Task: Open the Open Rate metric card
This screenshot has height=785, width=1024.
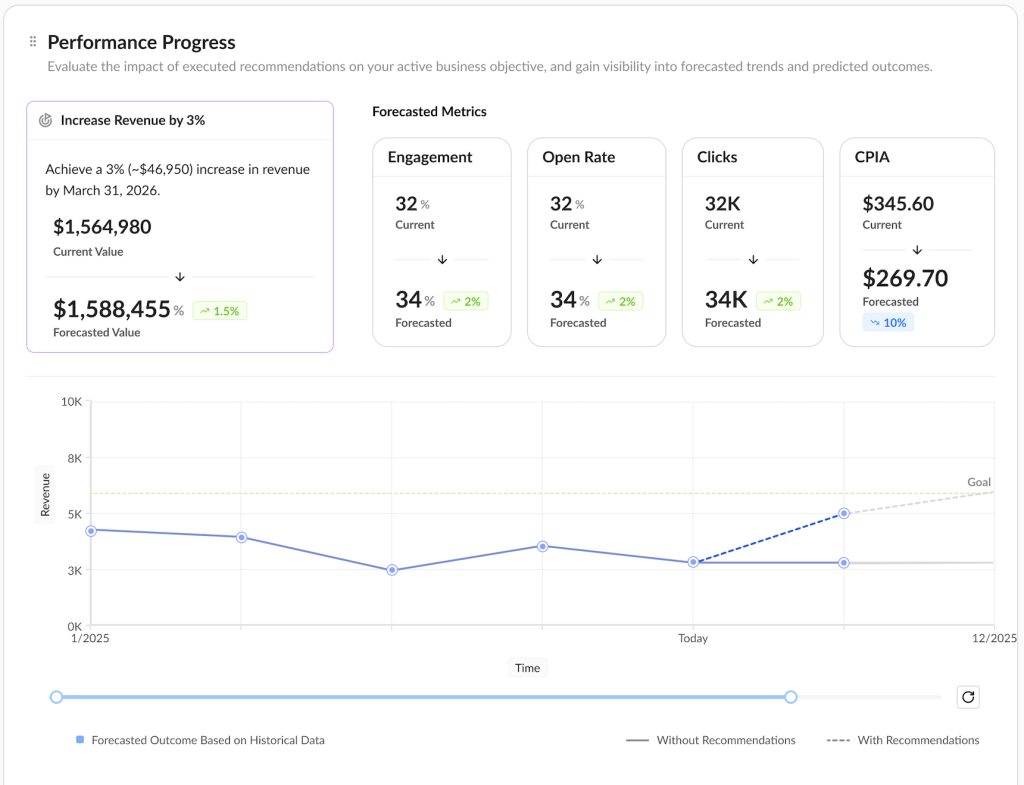Action: click(x=596, y=243)
